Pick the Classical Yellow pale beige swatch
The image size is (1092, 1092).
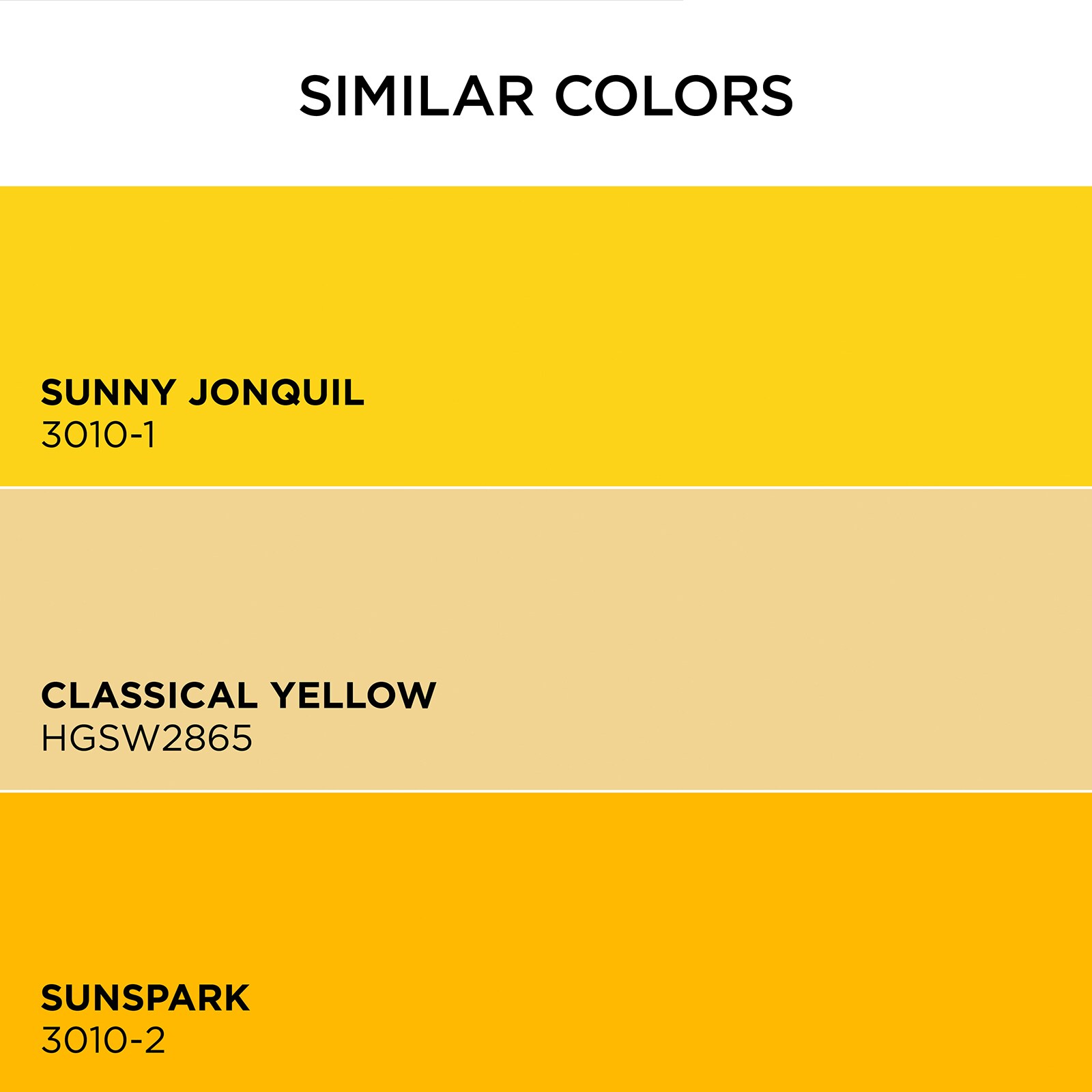tap(546, 640)
